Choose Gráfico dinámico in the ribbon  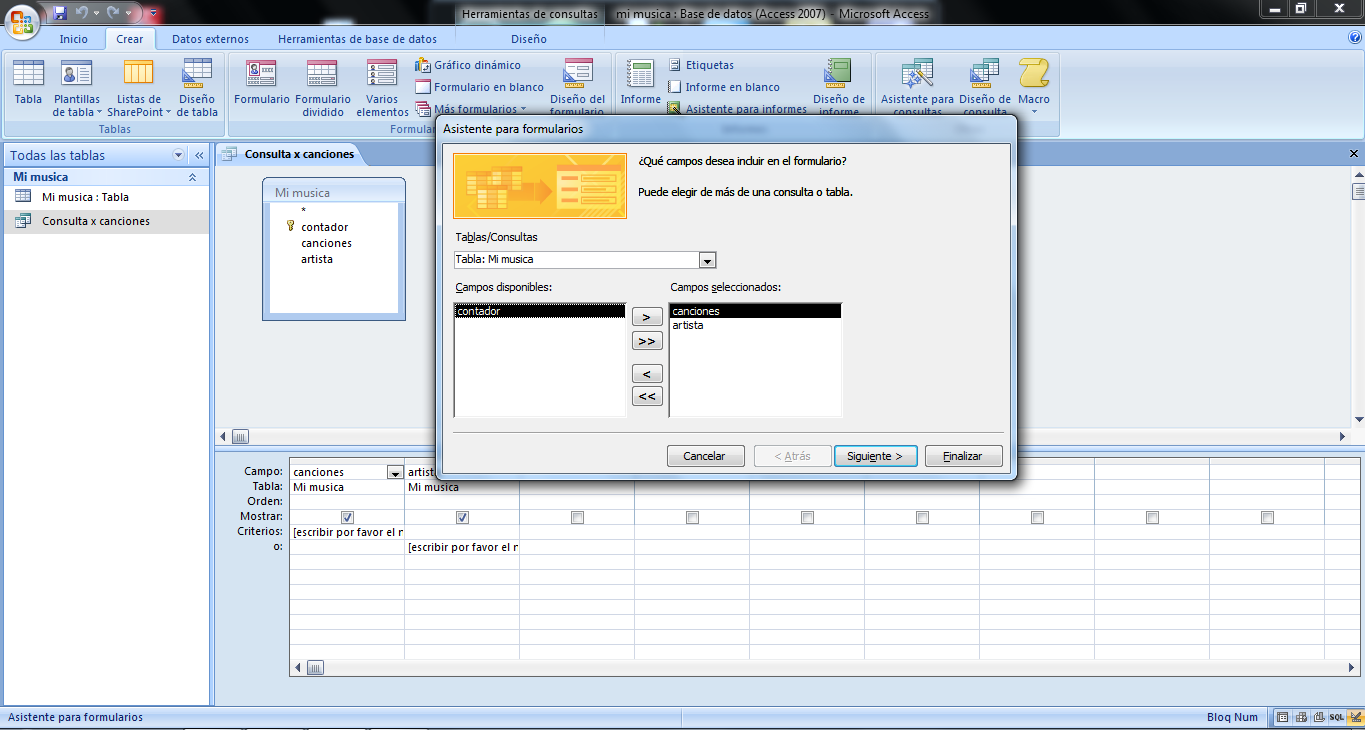point(468,65)
